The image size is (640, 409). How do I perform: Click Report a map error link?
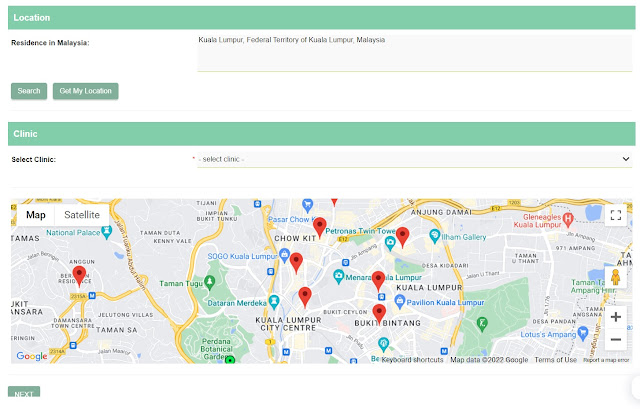606,360
